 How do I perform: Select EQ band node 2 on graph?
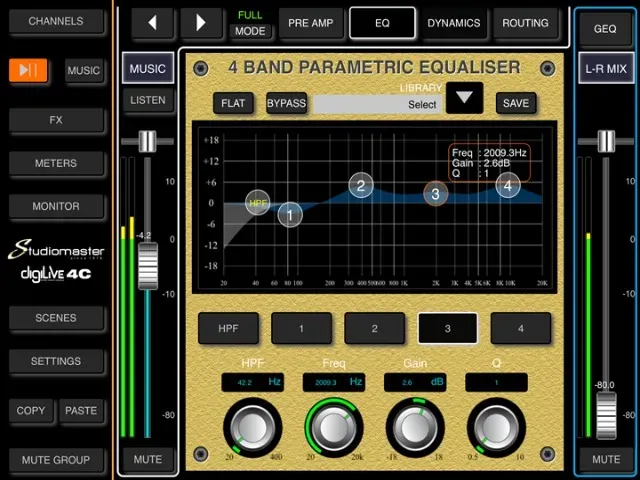click(361, 185)
